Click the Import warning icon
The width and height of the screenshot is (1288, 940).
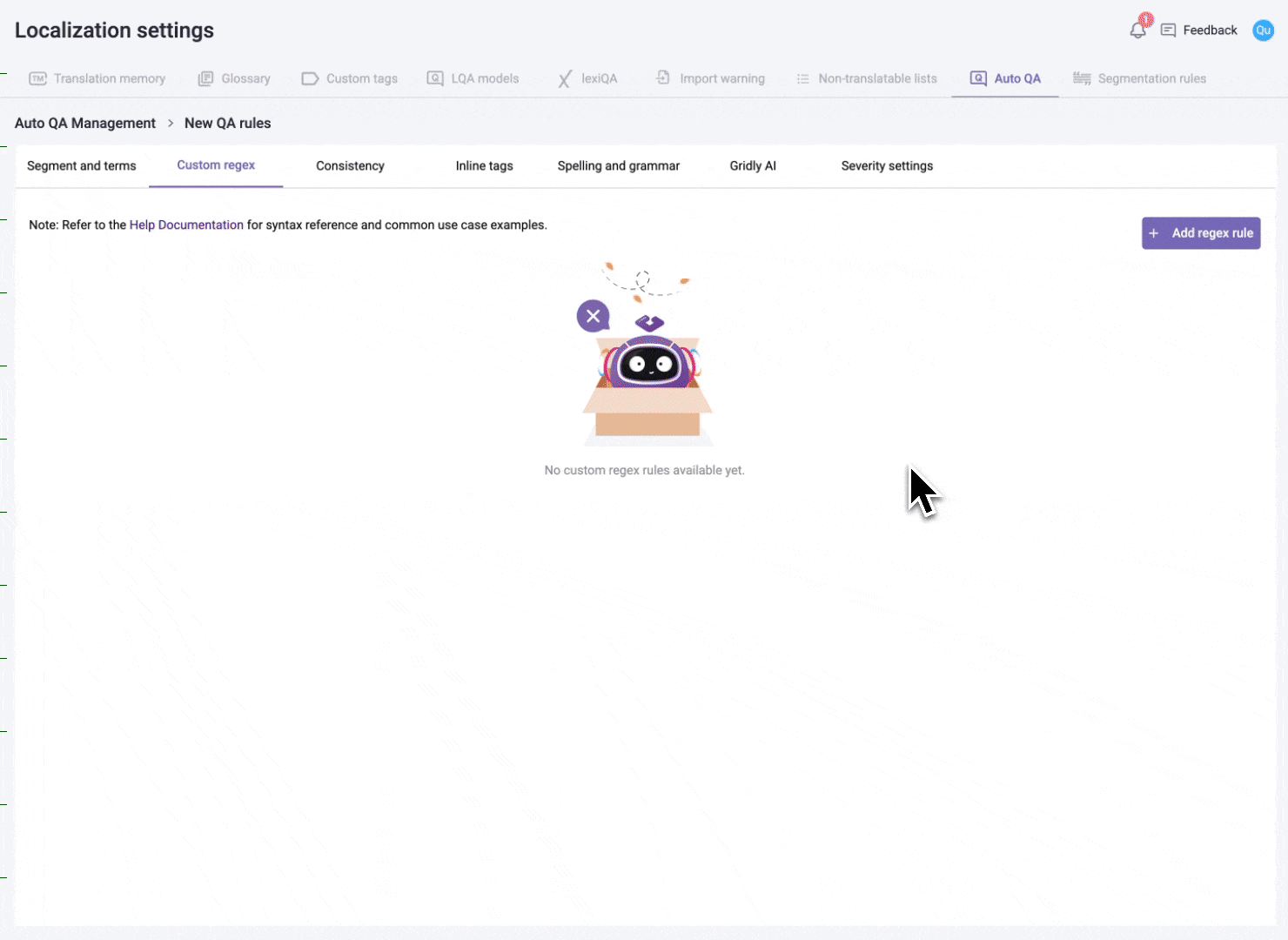pos(663,78)
